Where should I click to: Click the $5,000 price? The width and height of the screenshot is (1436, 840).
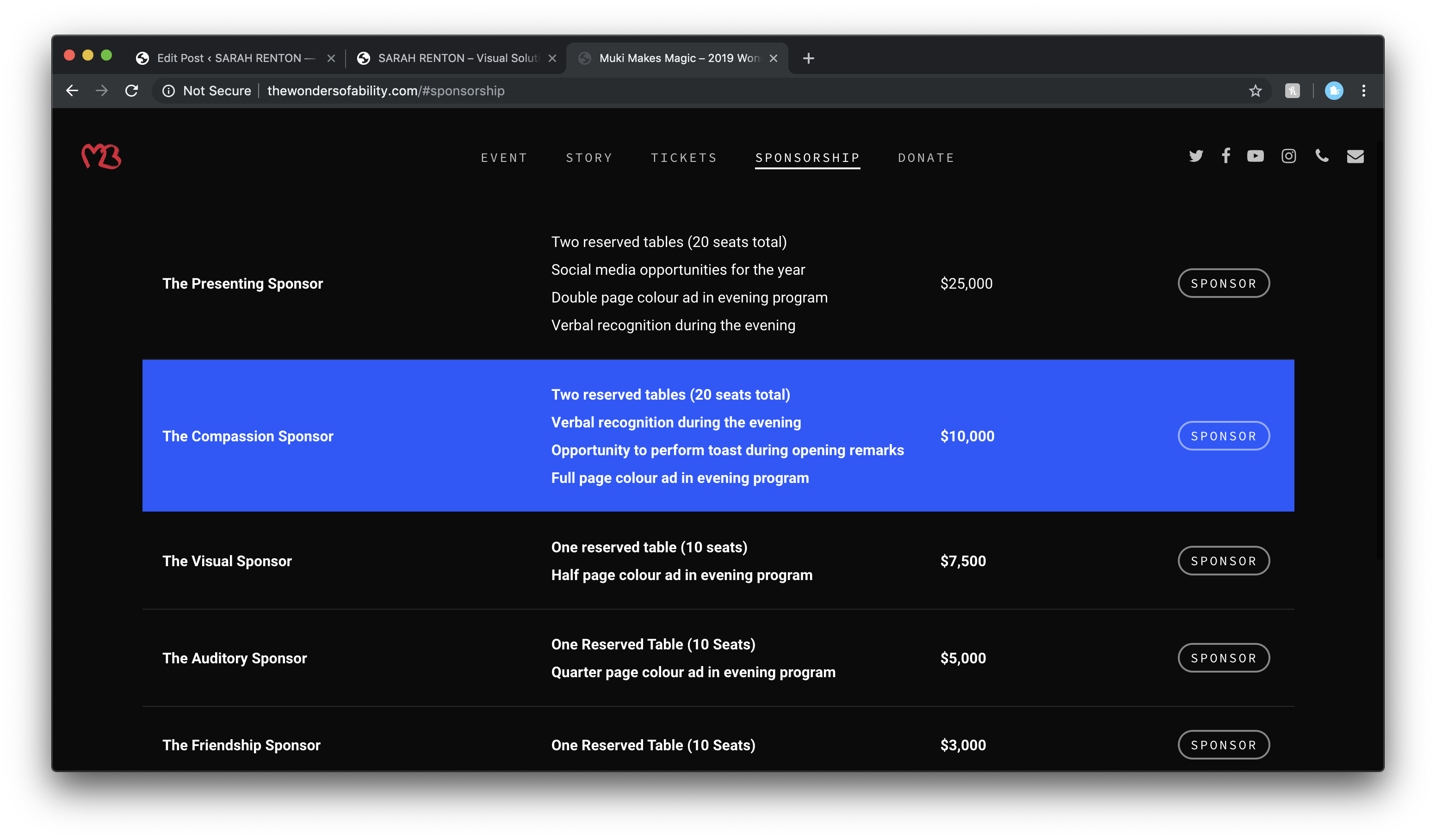pyautogui.click(x=963, y=658)
